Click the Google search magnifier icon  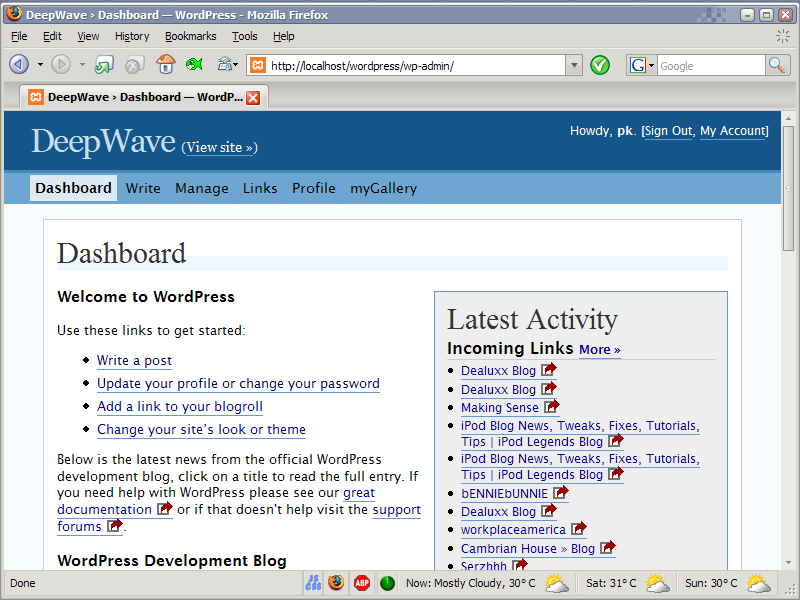(777, 65)
